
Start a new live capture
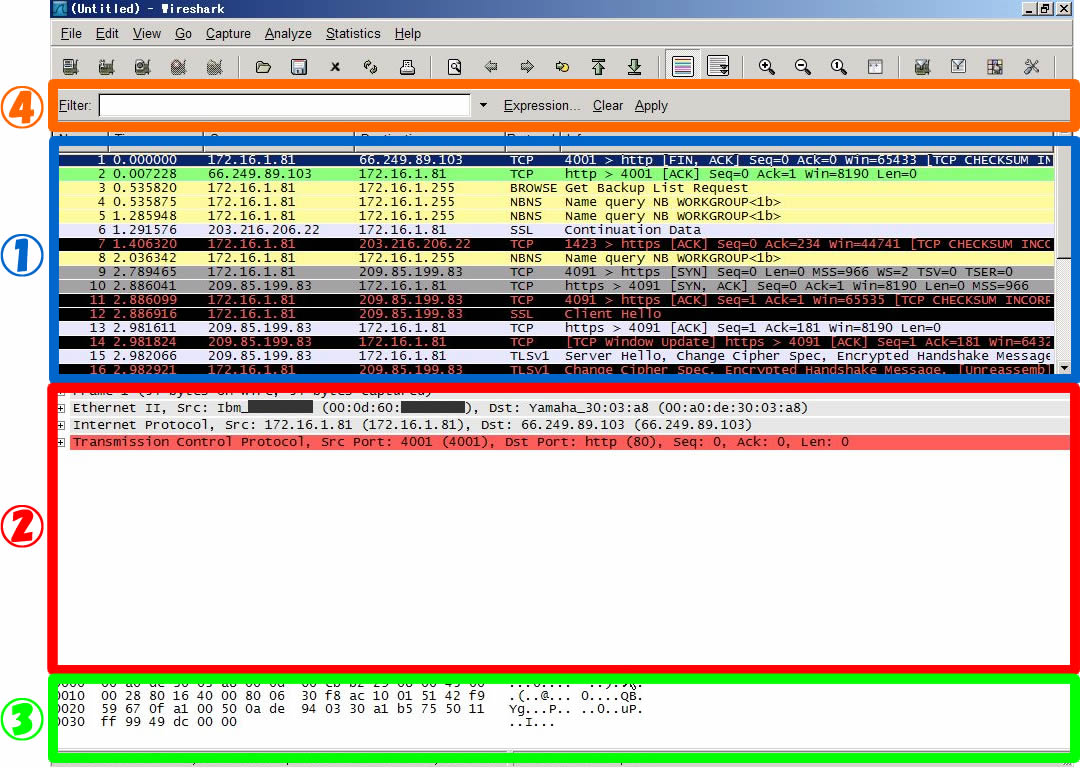point(143,67)
